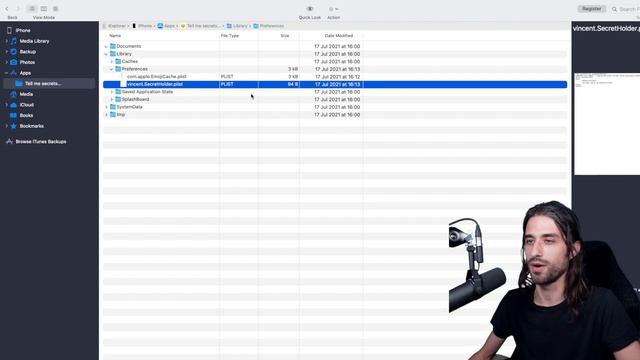Expand the SystemData folder chevron

tap(107, 107)
